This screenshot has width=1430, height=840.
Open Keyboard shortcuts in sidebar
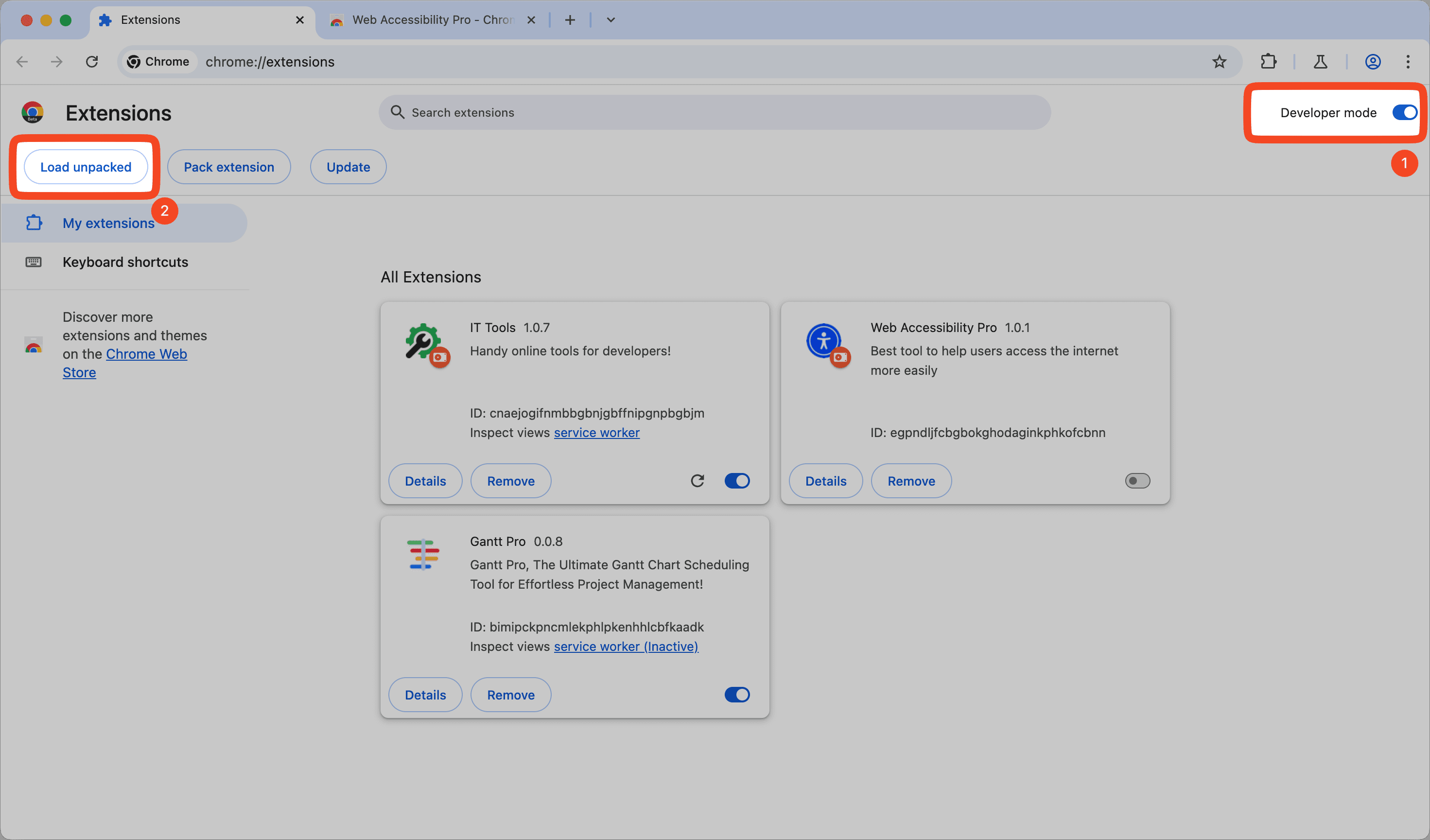coord(124,262)
